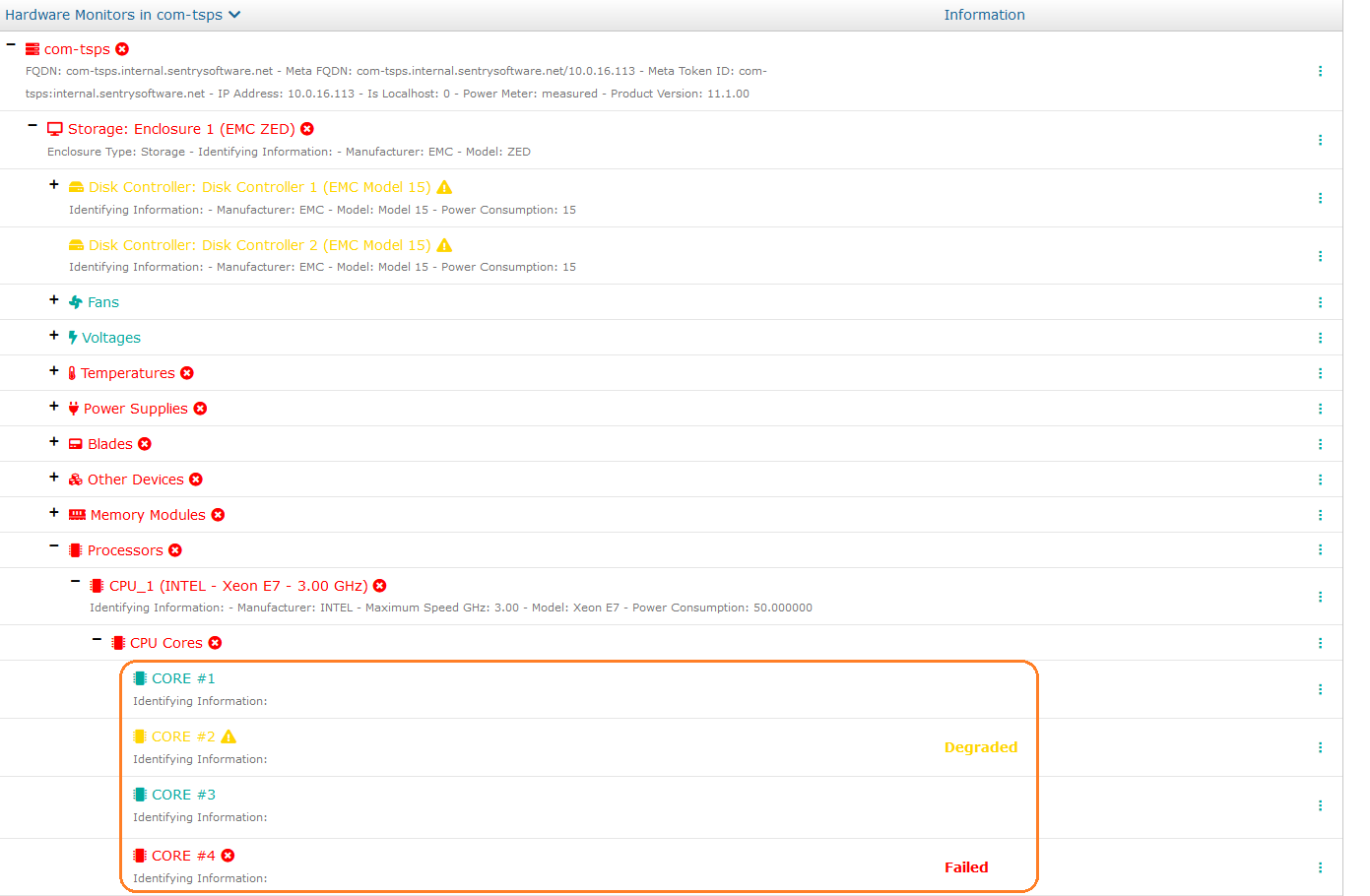The height and width of the screenshot is (896, 1370).
Task: Collapse the CPU Cores node
Action: click(97, 641)
